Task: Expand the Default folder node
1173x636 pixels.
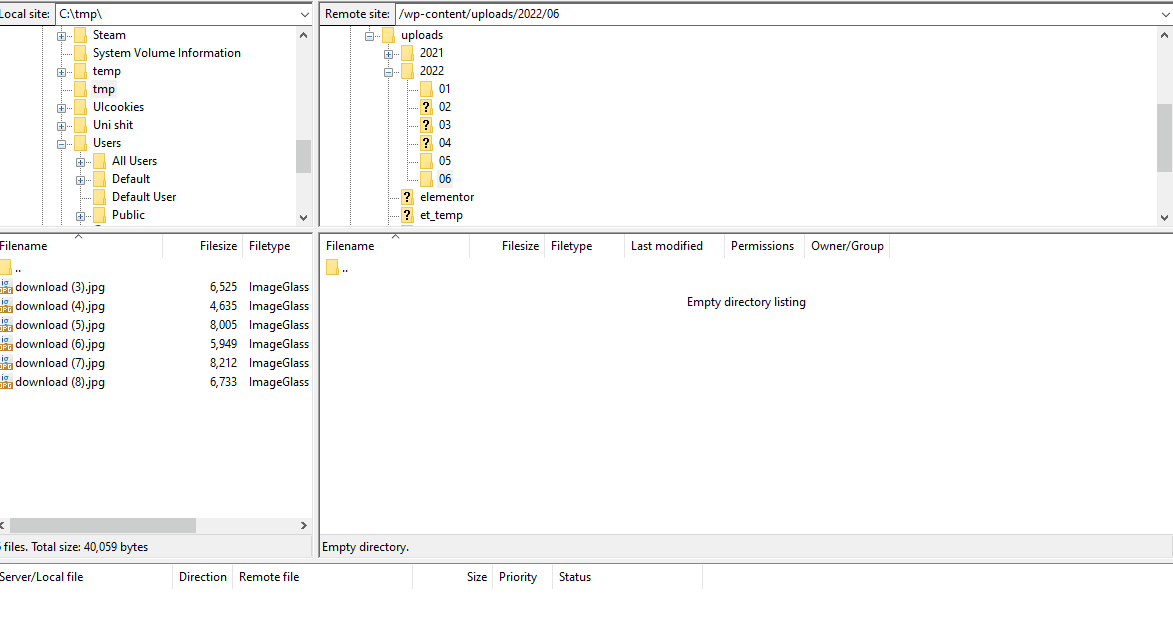Action: (x=81, y=180)
